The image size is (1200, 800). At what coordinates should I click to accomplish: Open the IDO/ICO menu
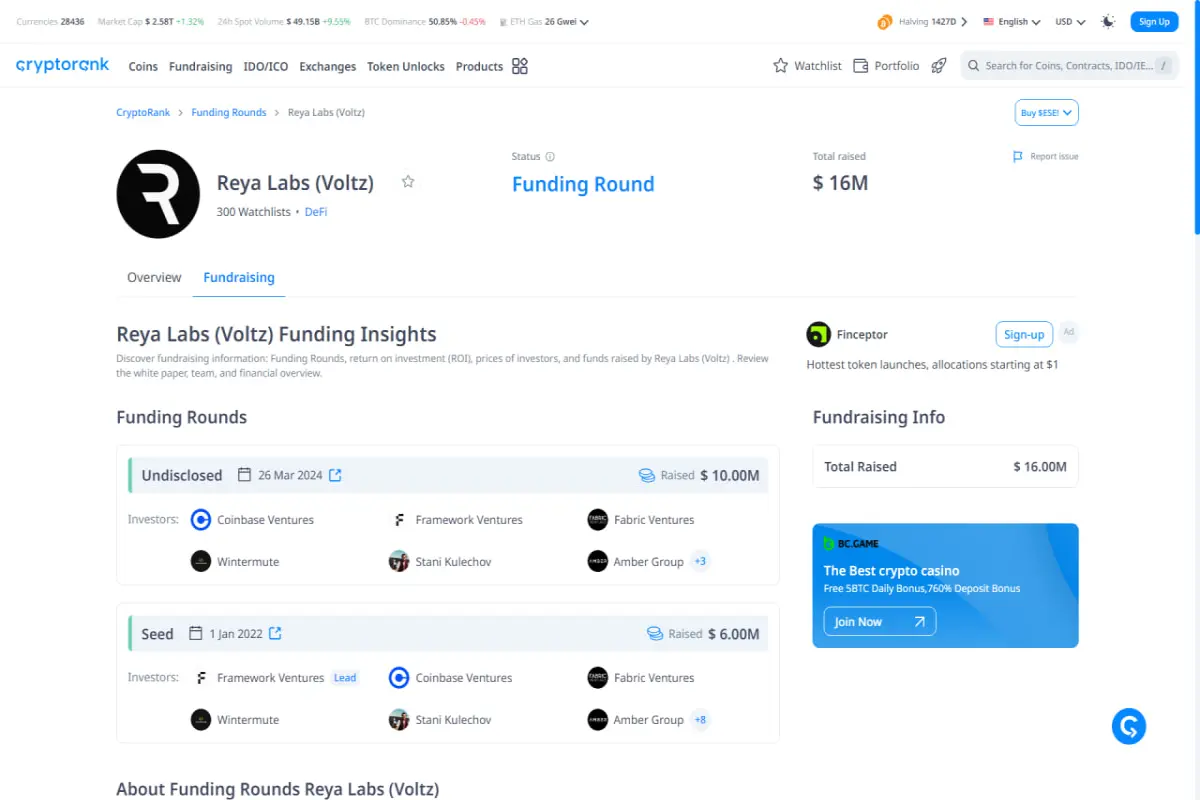coord(265,66)
